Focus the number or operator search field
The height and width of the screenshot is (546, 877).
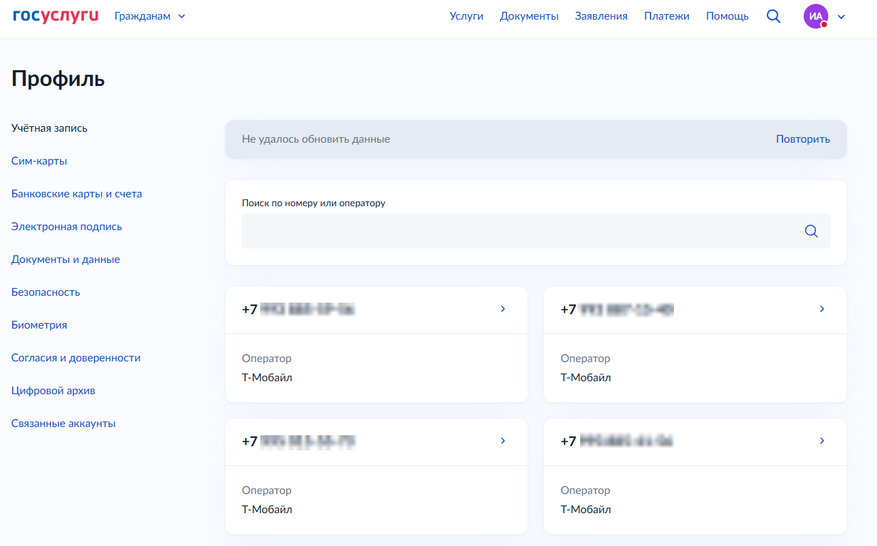pos(520,231)
